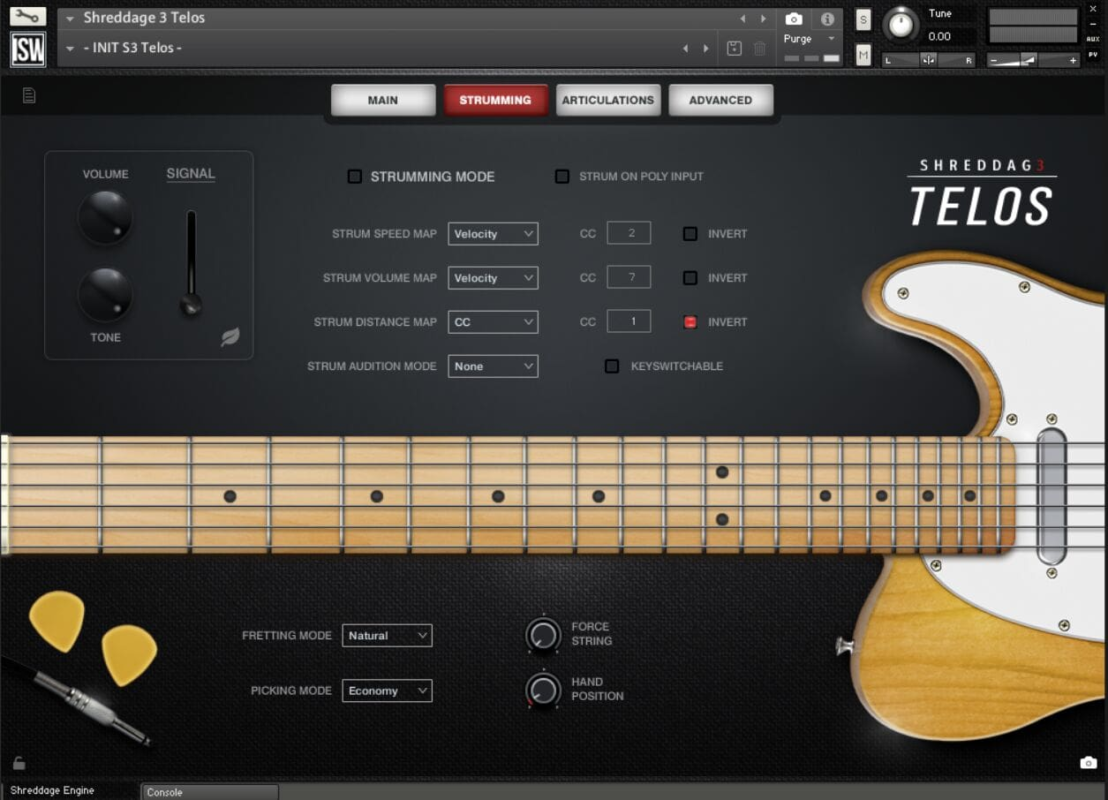Click the Mute M button
This screenshot has height=800, width=1108.
pos(863,56)
